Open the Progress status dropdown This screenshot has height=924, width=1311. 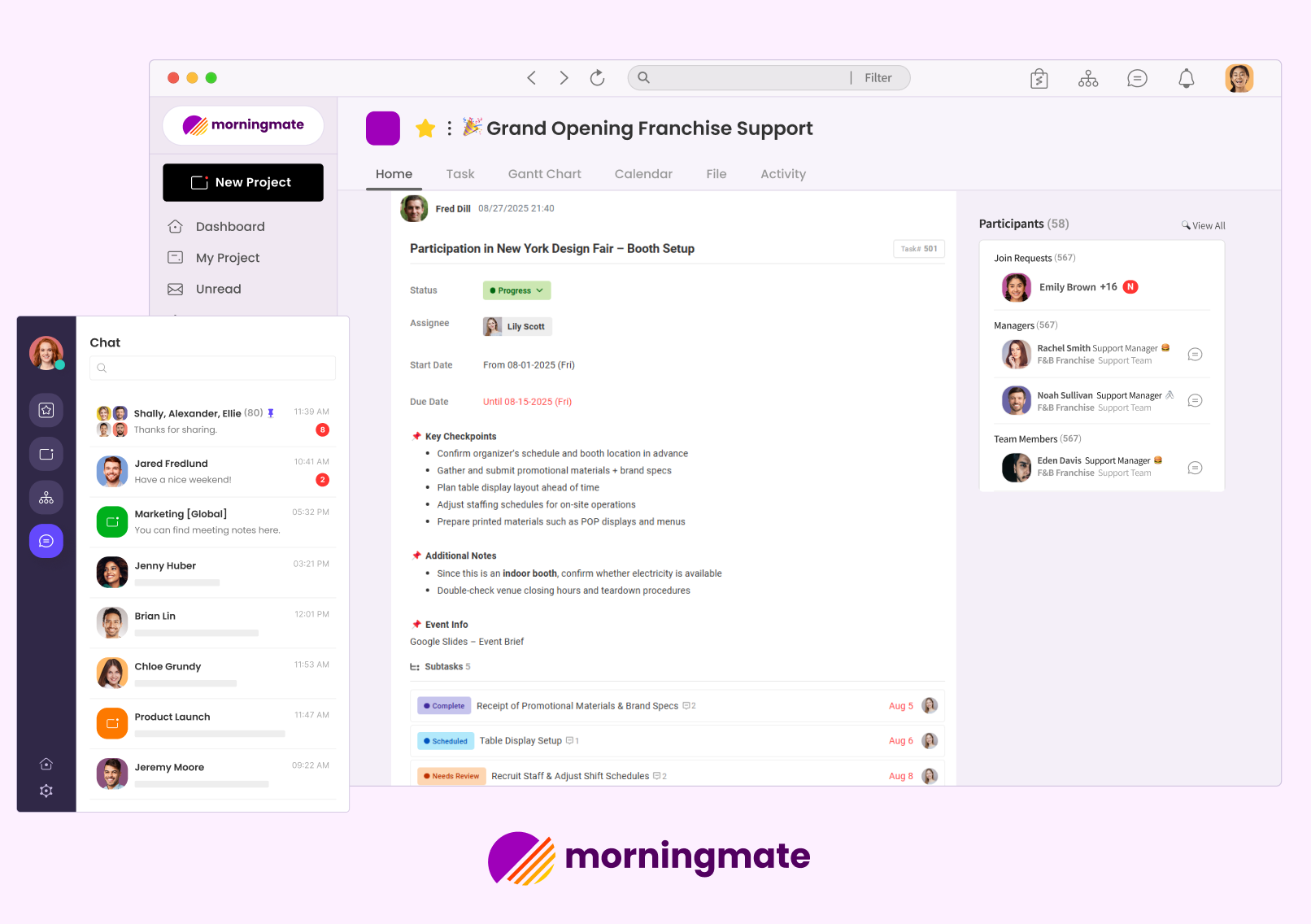pyautogui.click(x=516, y=290)
